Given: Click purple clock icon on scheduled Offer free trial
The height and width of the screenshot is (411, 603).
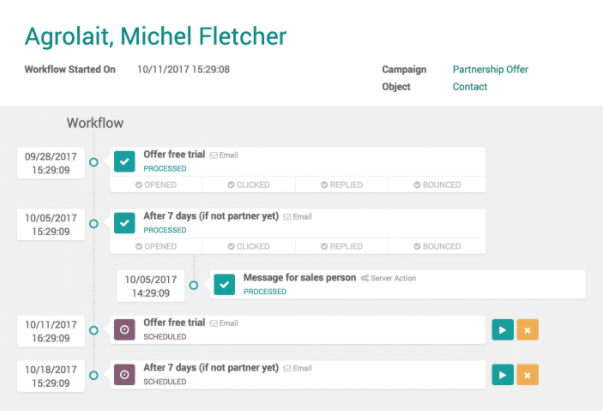Looking at the screenshot, I should (x=125, y=330).
